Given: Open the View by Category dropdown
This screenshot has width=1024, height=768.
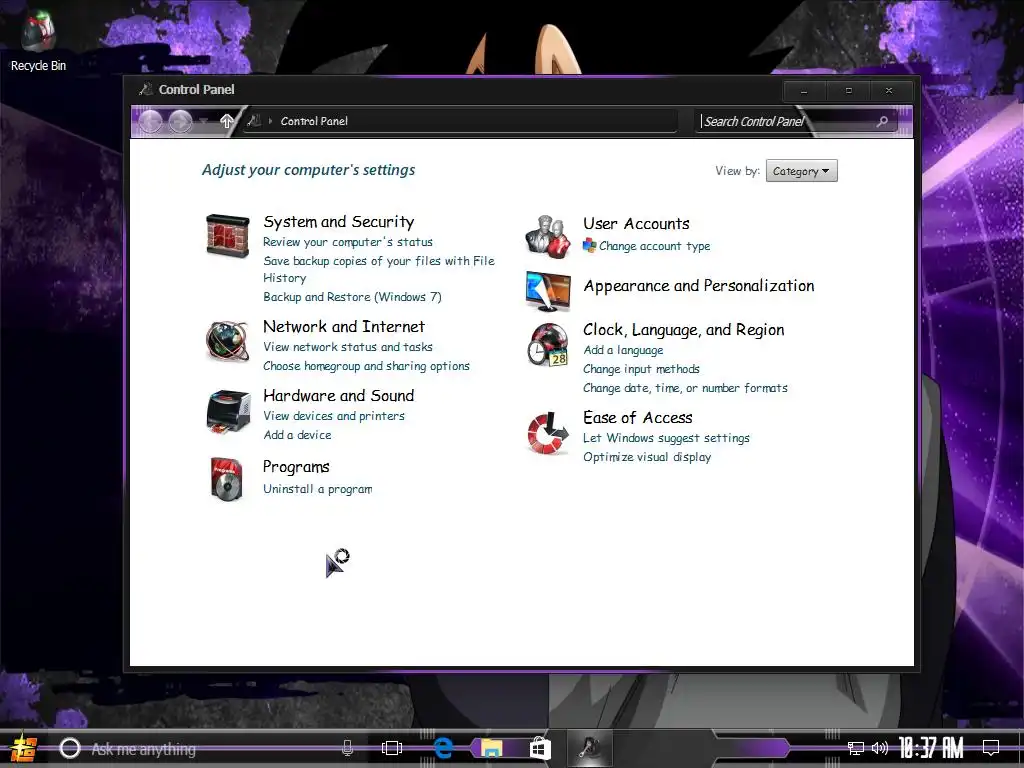Looking at the screenshot, I should pyautogui.click(x=801, y=171).
